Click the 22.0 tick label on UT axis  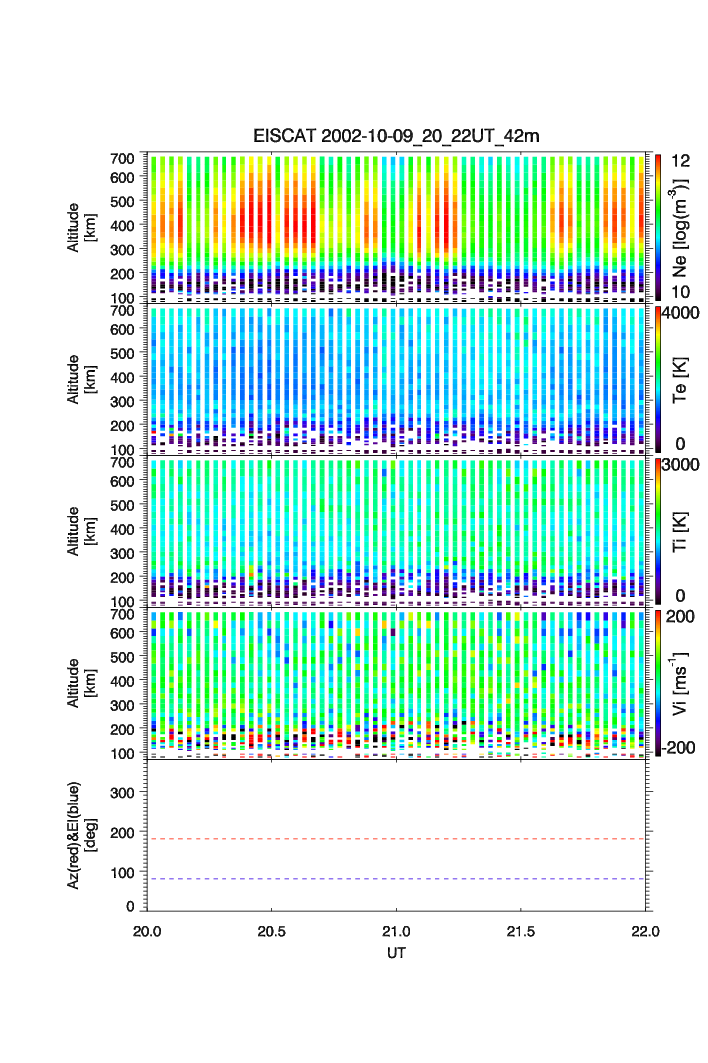point(646,931)
